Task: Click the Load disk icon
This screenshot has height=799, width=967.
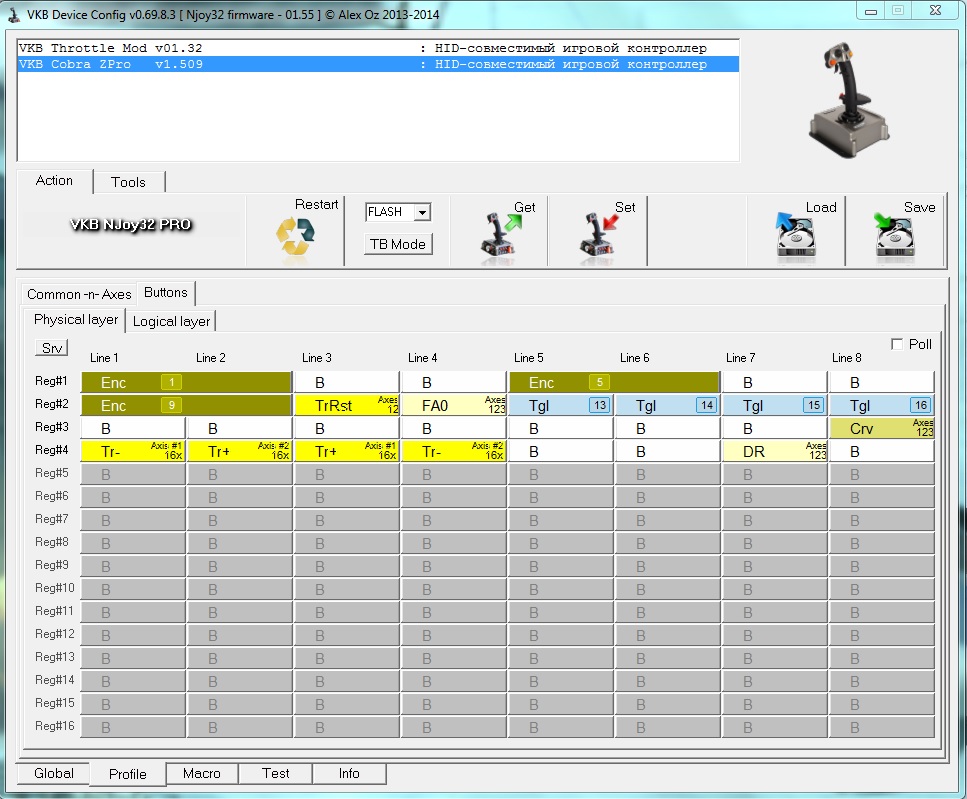Action: tap(796, 238)
